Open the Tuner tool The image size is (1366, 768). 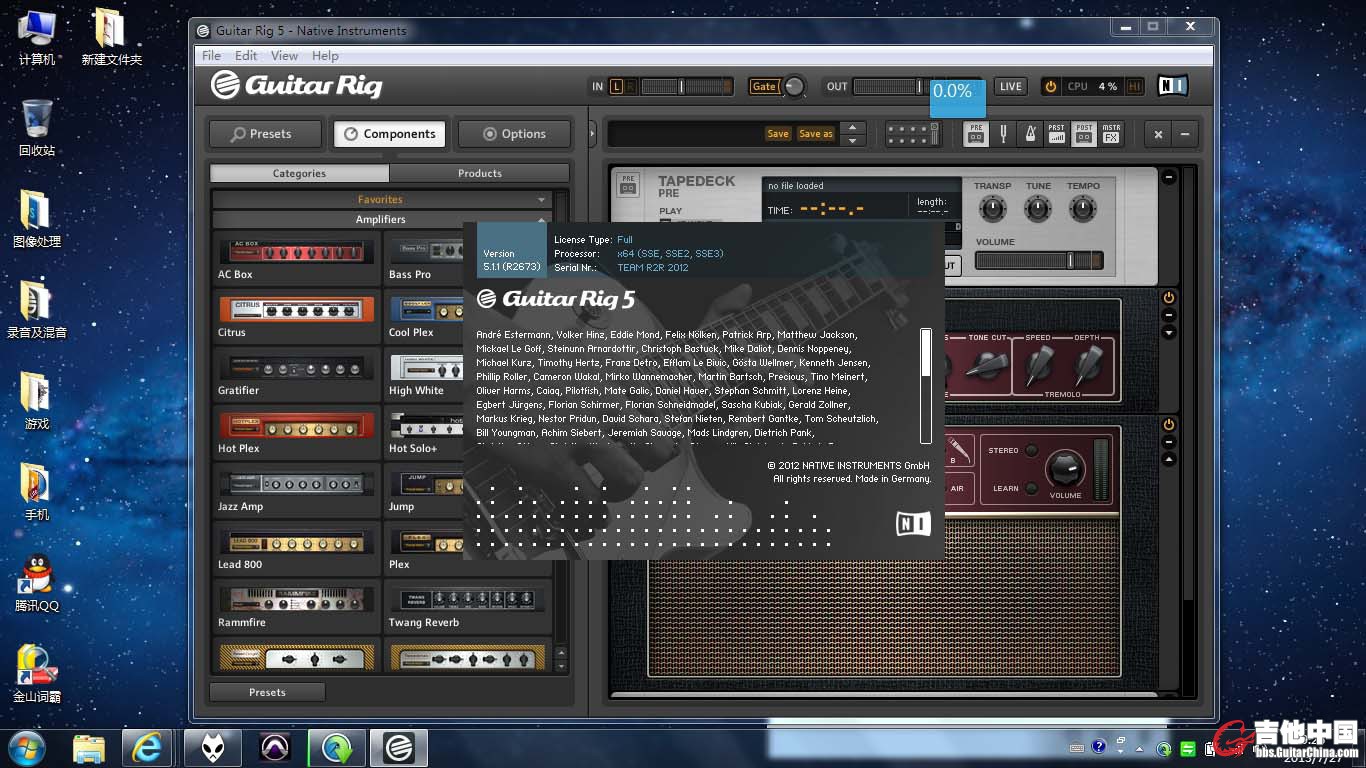(1003, 134)
